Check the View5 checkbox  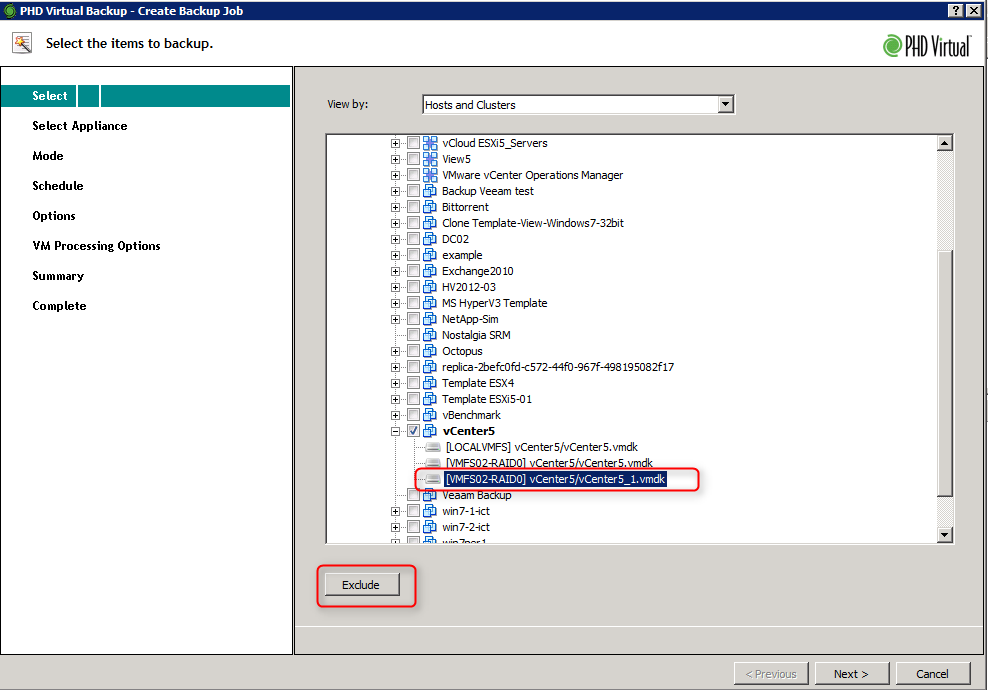413,159
